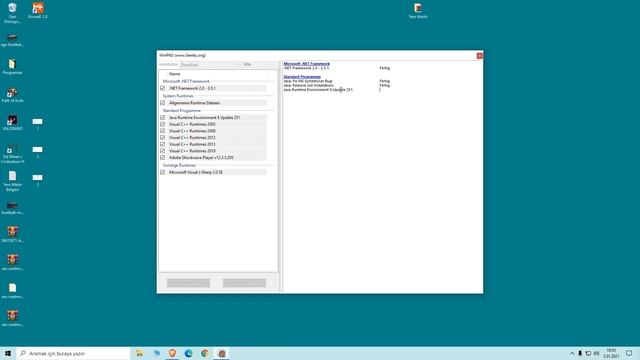Open the Programlar folder on desktop
Screen dimensions: 640x360
coord(12,67)
